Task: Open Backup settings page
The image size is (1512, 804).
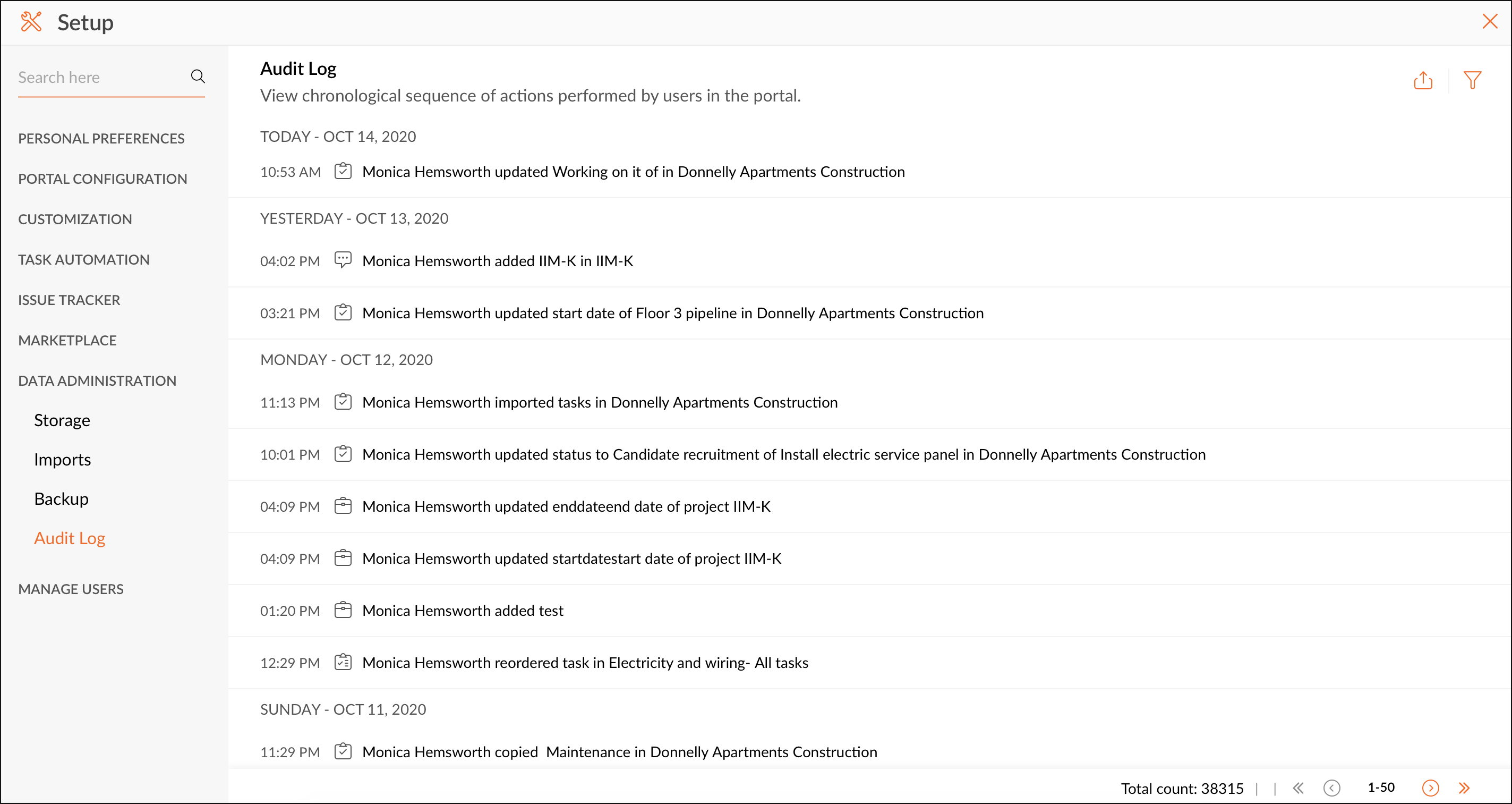Action: pos(61,498)
